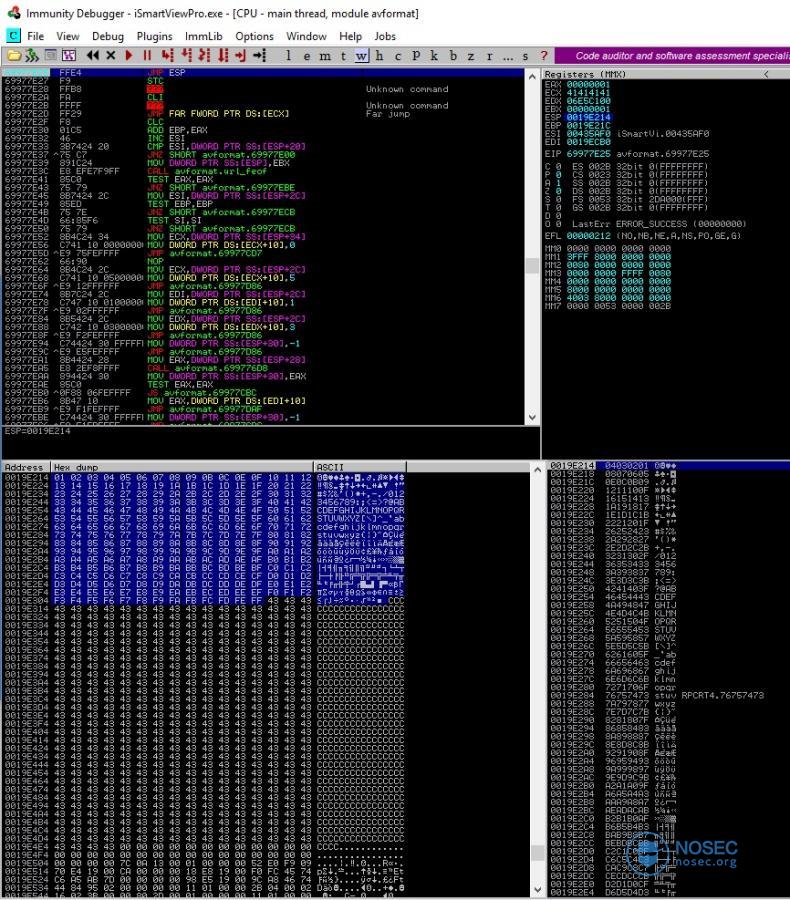Show Threads via t button

[343, 56]
